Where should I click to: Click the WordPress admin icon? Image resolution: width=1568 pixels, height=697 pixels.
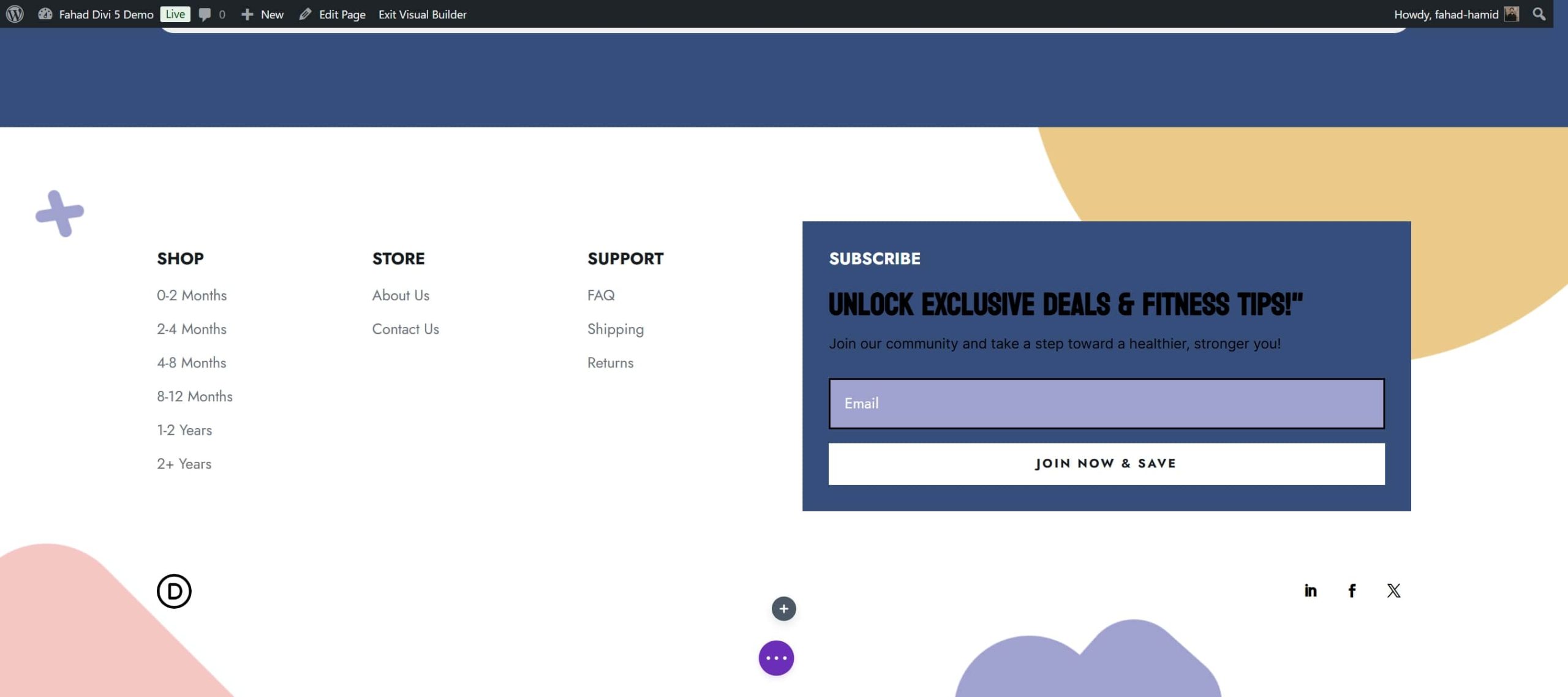15,14
